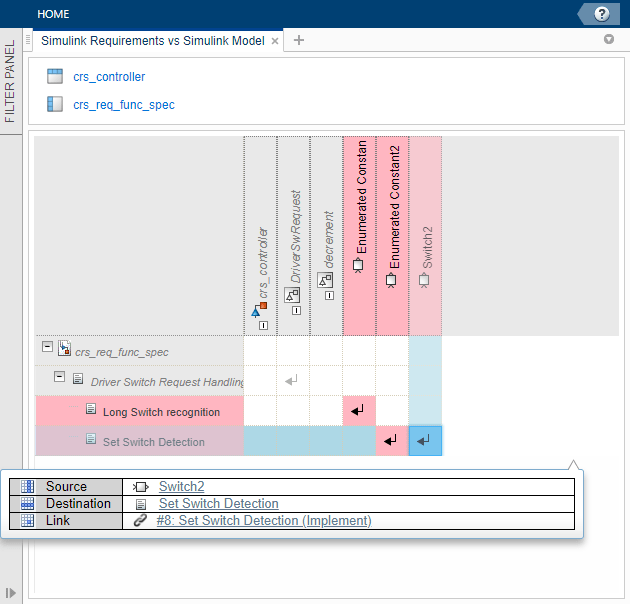Click the requirement document icon in tooltip
This screenshot has height=604, width=630.
click(x=141, y=504)
